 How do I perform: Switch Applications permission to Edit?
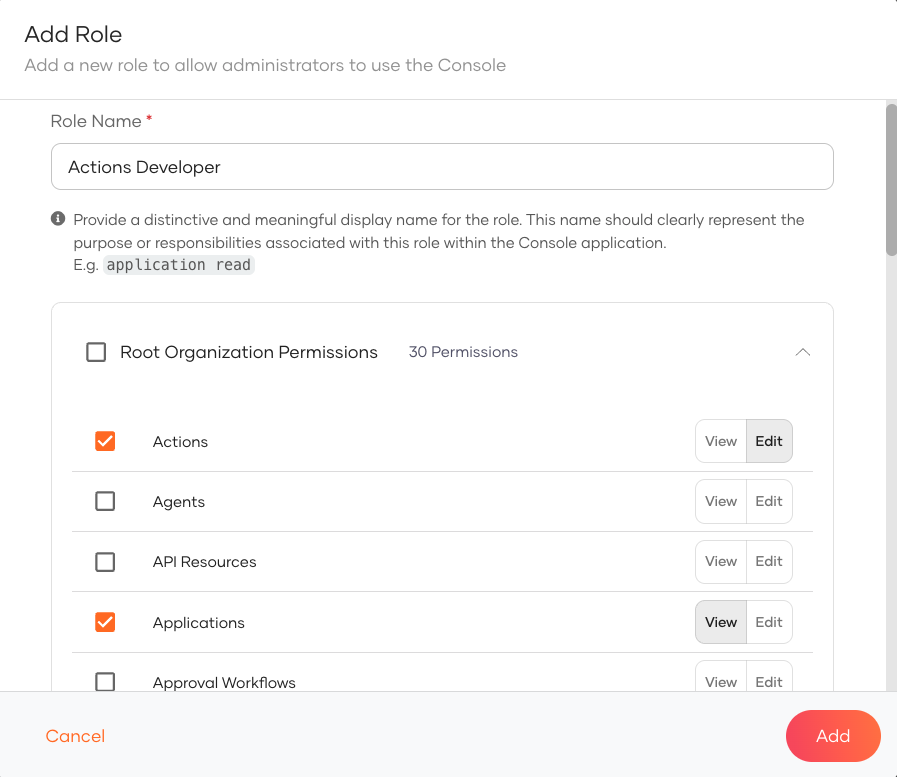coord(769,622)
